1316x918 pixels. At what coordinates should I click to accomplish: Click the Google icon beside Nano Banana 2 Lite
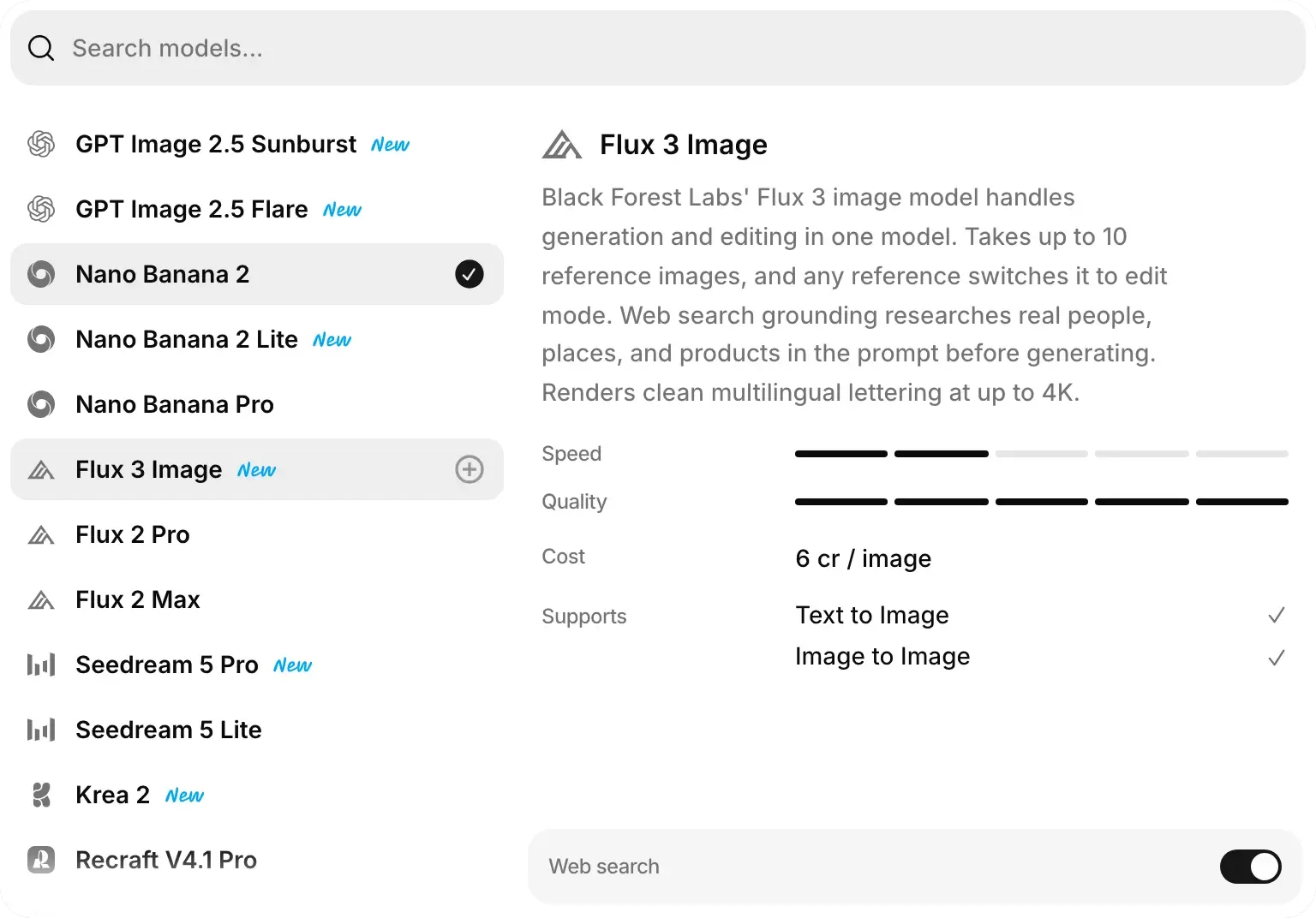point(41,339)
